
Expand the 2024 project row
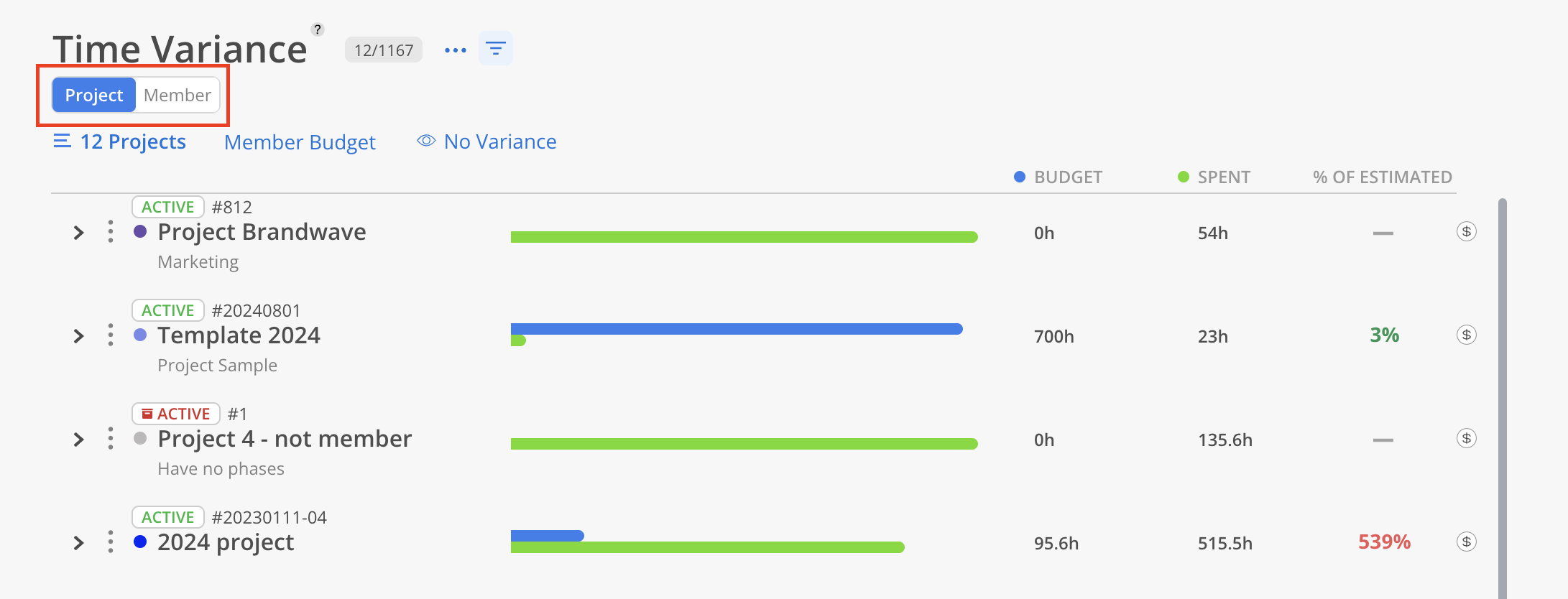coord(78,543)
